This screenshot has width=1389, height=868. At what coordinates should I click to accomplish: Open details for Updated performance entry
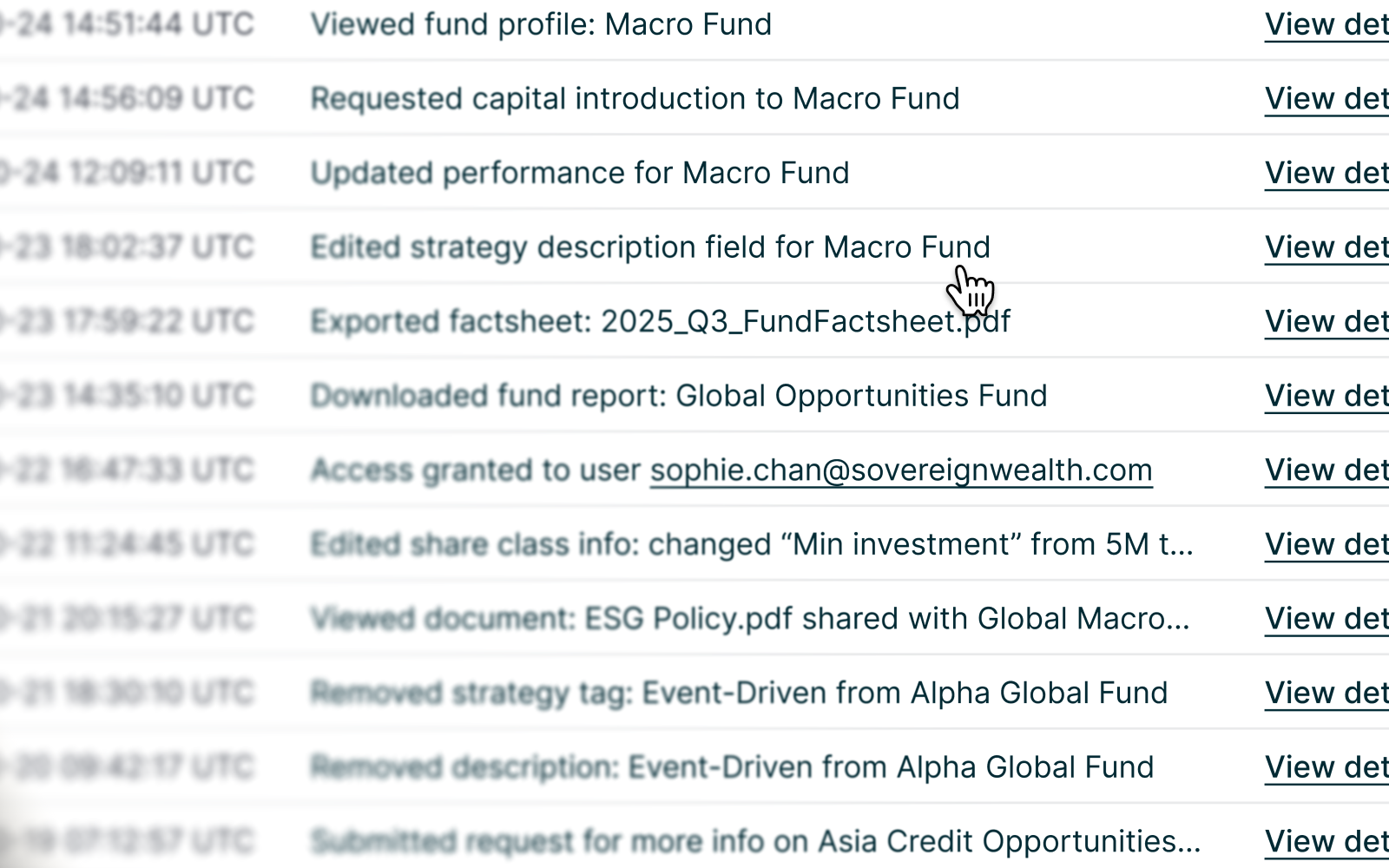point(1326,174)
